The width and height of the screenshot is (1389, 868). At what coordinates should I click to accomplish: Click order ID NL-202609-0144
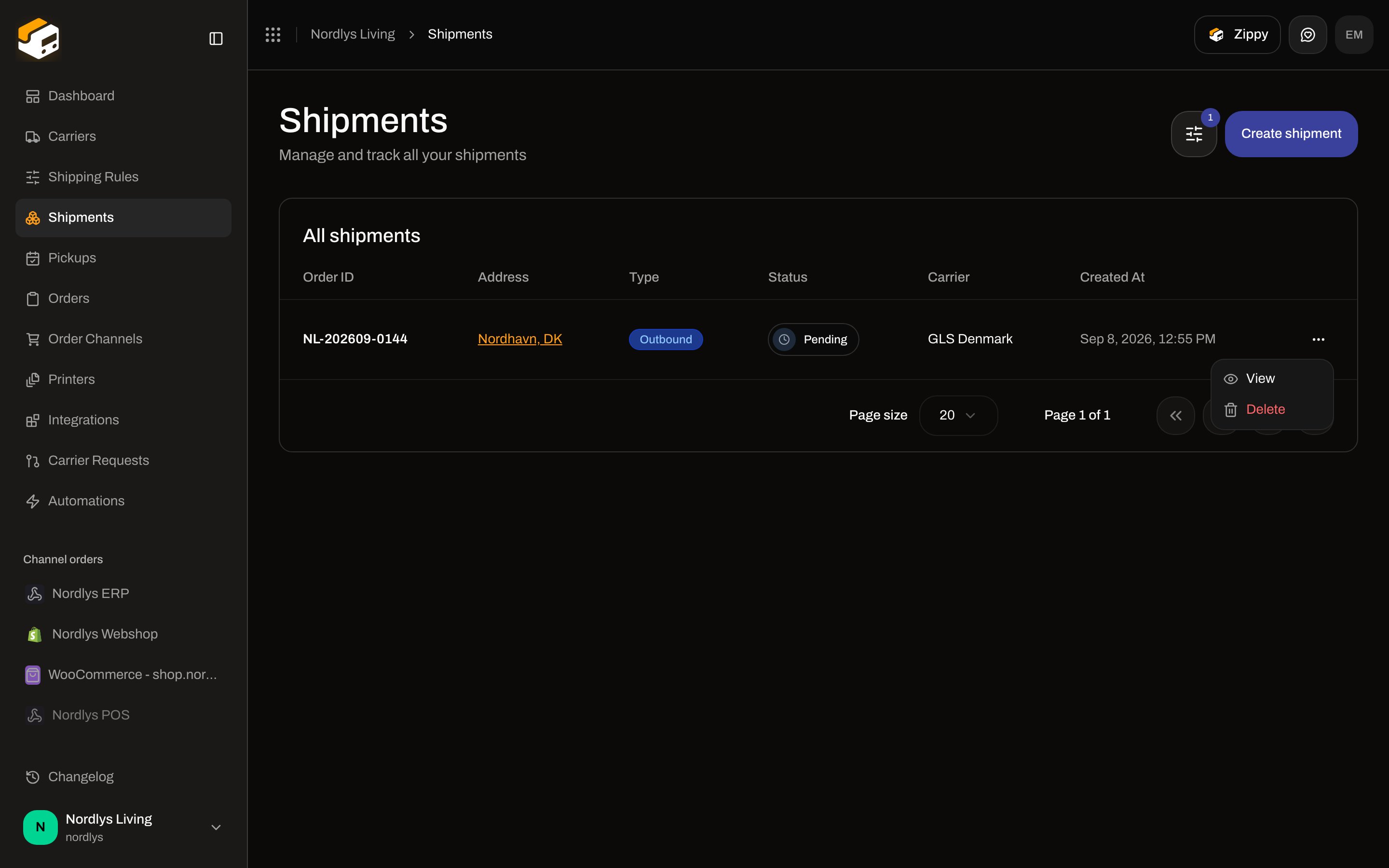354,339
